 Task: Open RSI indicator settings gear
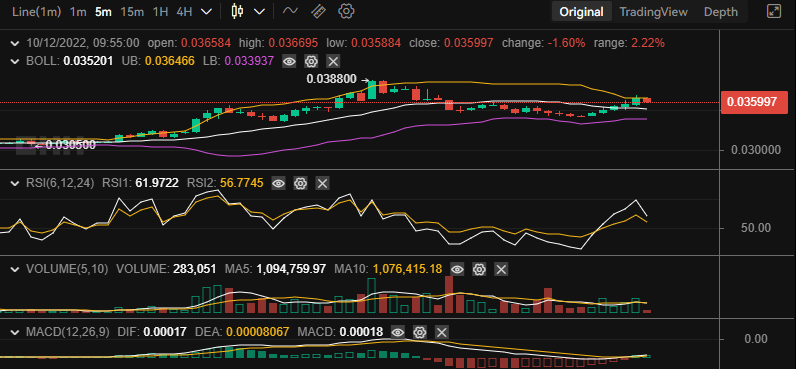[x=300, y=183]
